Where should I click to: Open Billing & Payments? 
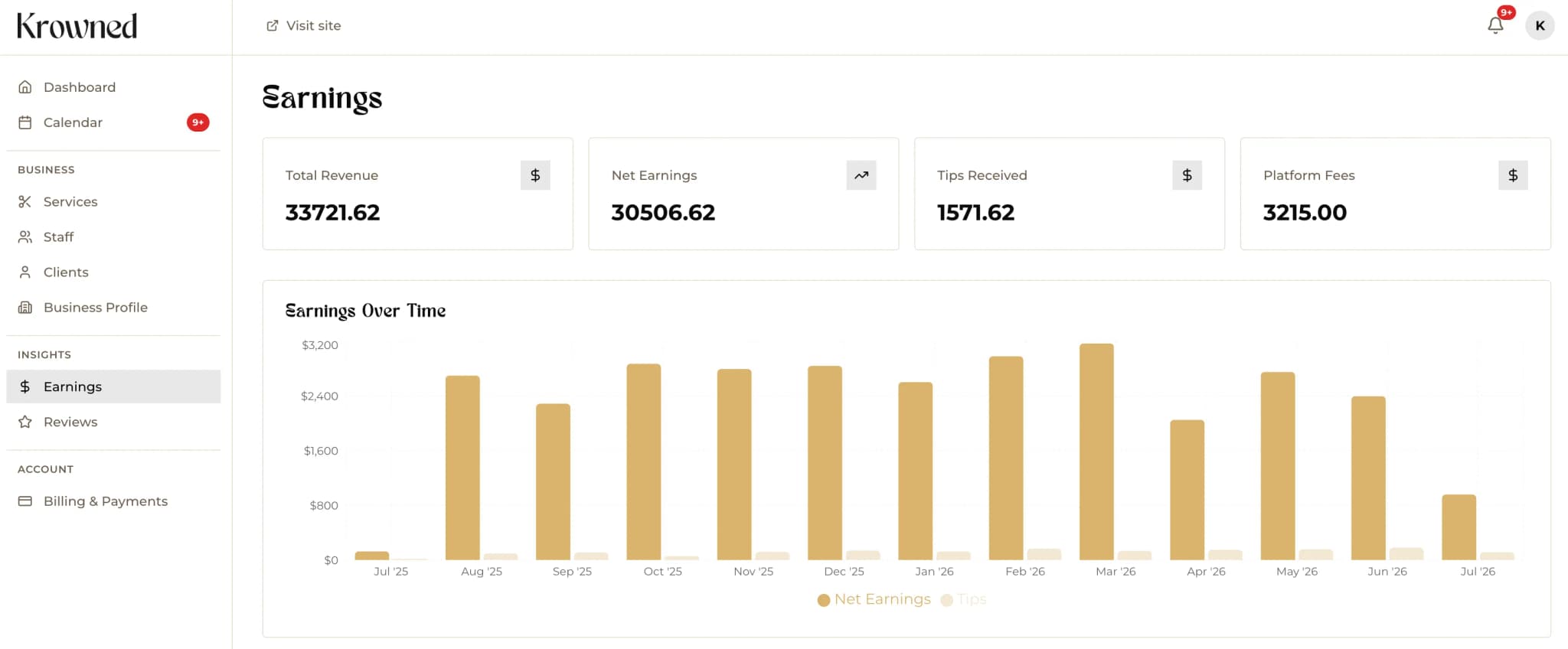[113, 501]
